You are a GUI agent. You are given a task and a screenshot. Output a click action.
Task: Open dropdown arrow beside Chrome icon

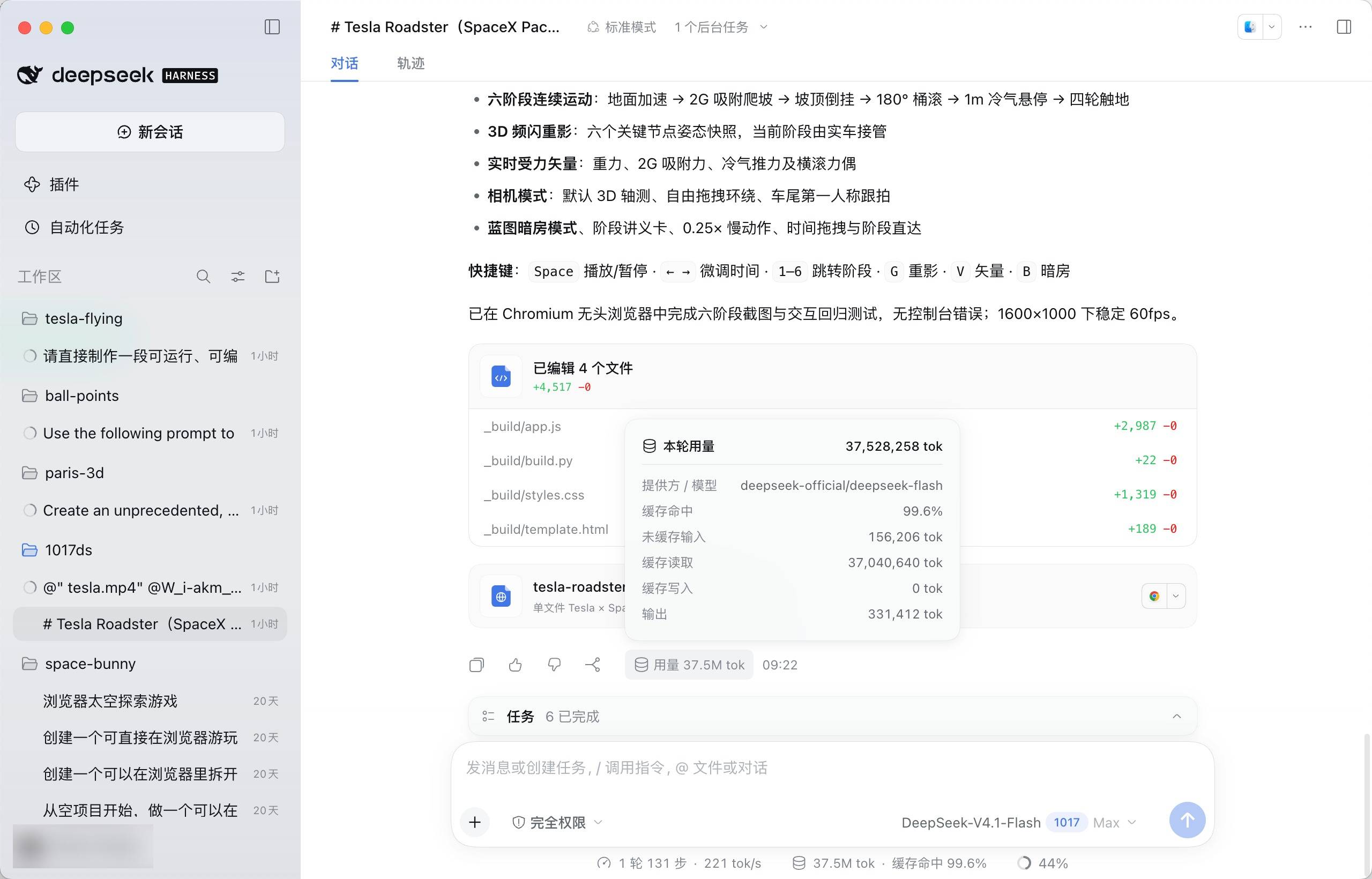tap(1176, 596)
